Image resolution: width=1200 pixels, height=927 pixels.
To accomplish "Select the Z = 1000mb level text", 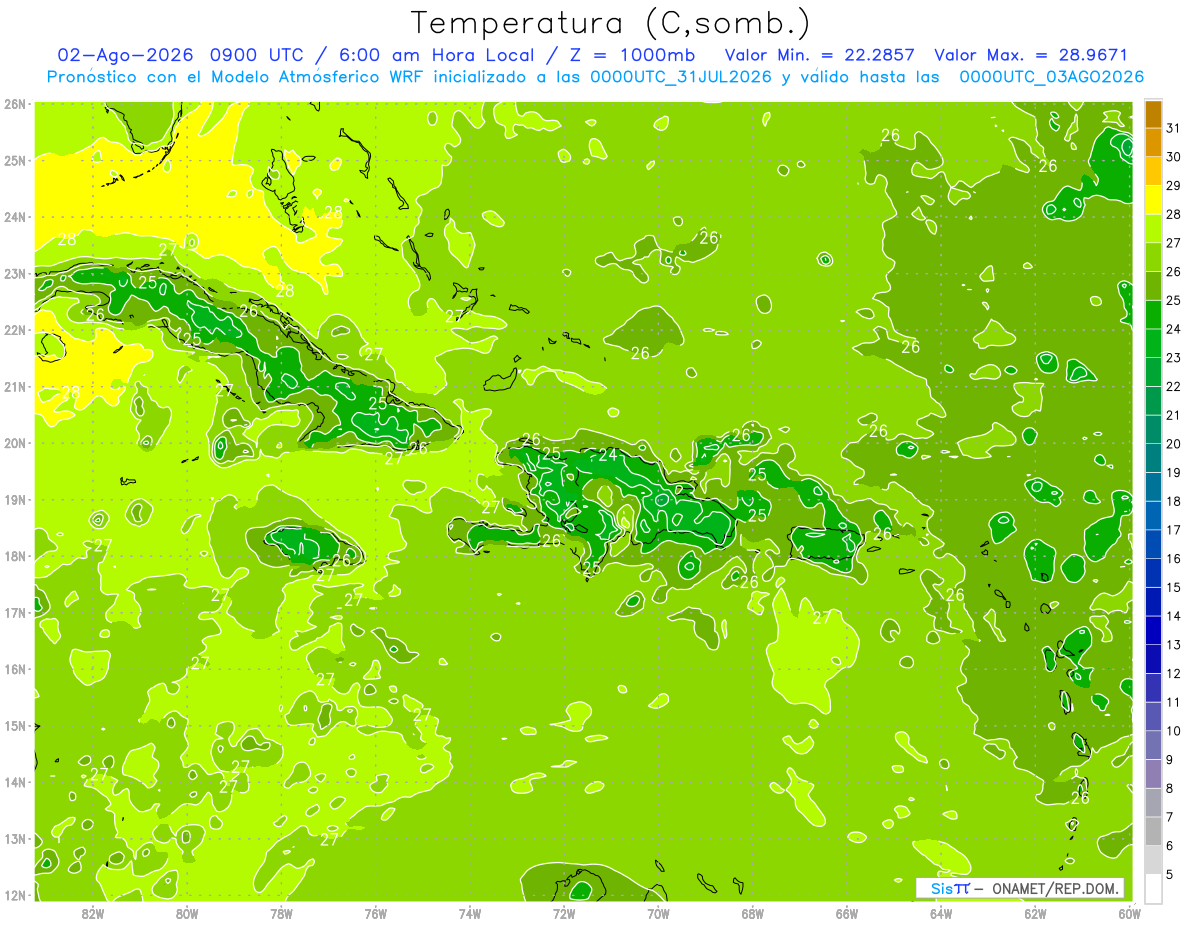I will (629, 54).
